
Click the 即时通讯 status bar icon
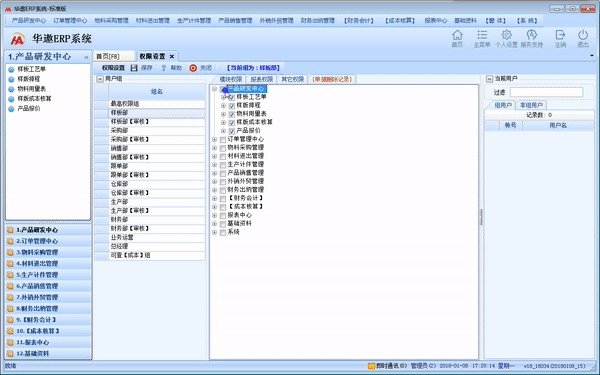(x=371, y=366)
